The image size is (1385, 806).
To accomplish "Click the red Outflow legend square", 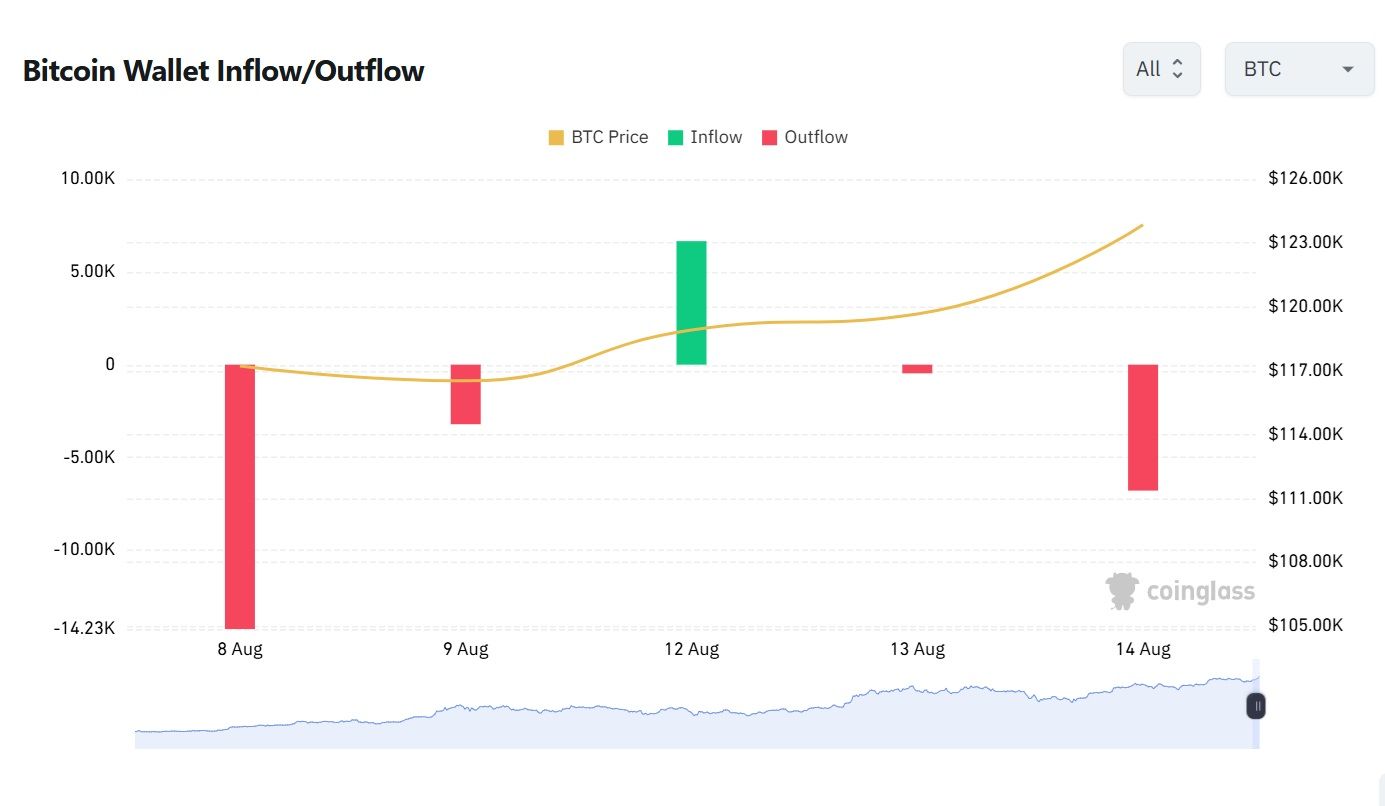I will point(767,136).
